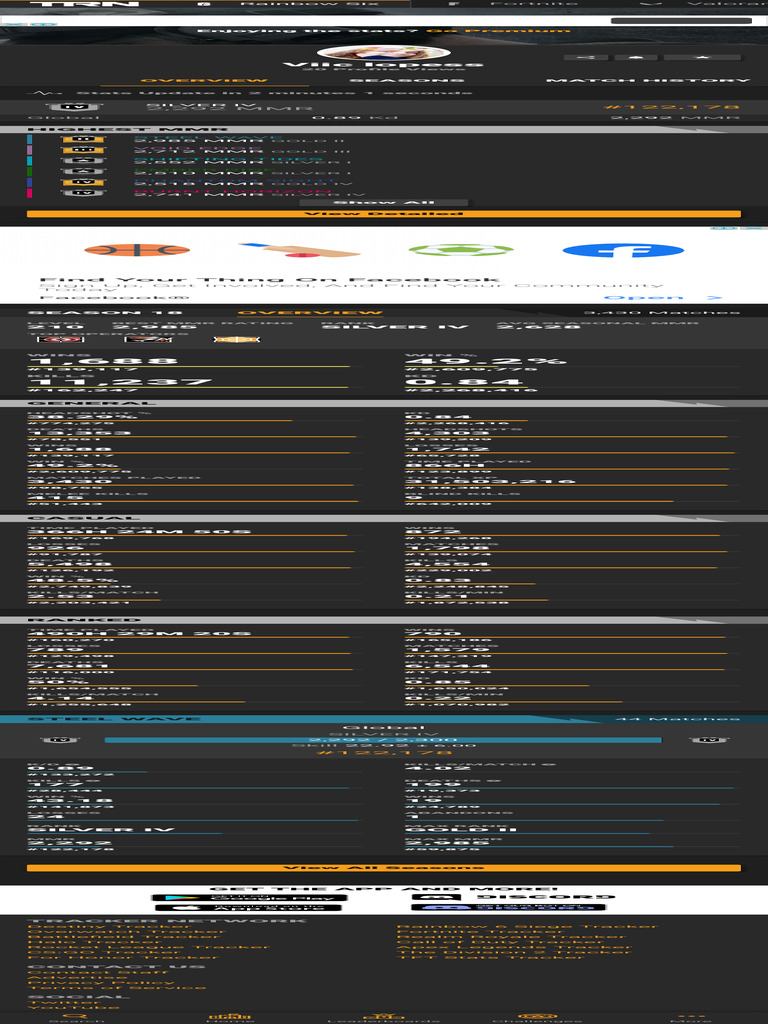
Task: Open the Rainbow 6 Siege Tracker link
Action: click(527, 927)
